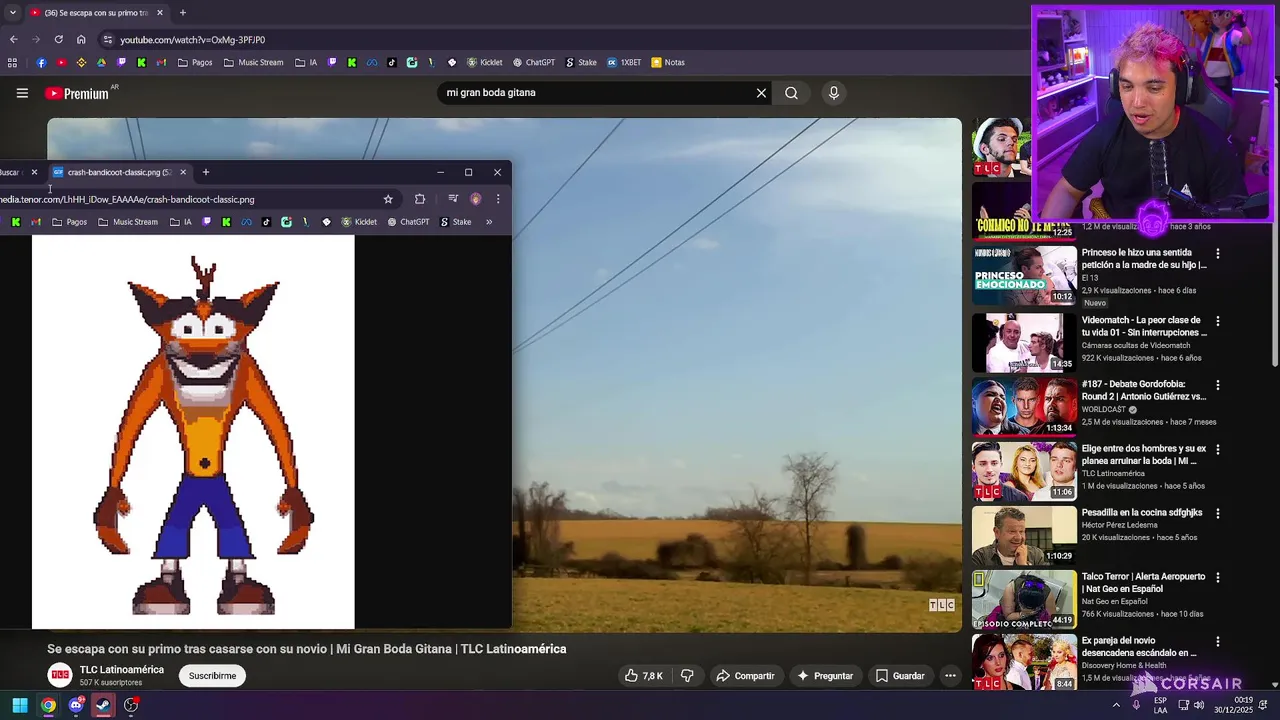
Task: Open the Pagos bookmark folder in main window
Action: pyautogui.click(x=195, y=62)
